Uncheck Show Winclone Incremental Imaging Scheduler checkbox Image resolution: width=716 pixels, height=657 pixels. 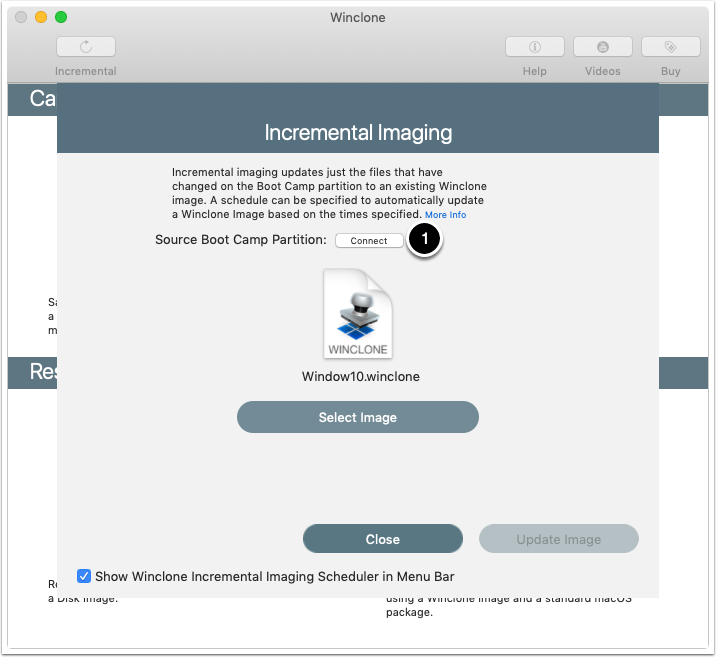pos(84,576)
